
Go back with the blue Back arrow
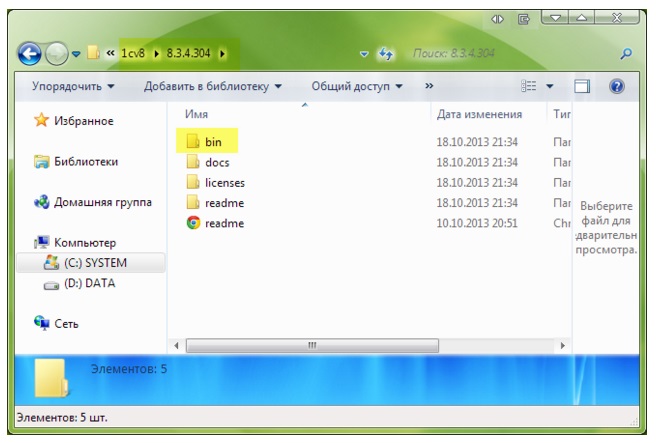[29, 54]
